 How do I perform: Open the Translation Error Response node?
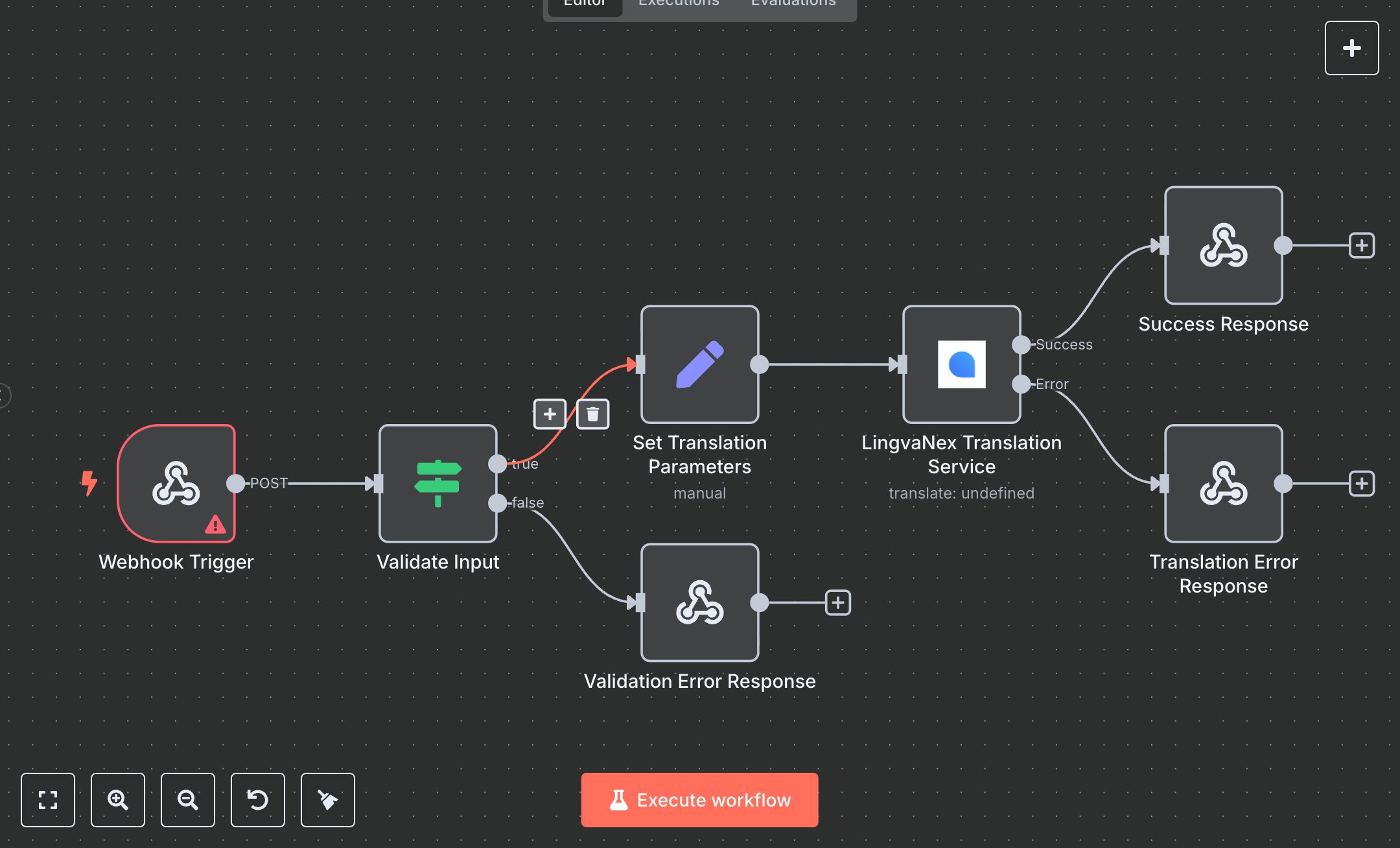tap(1222, 484)
